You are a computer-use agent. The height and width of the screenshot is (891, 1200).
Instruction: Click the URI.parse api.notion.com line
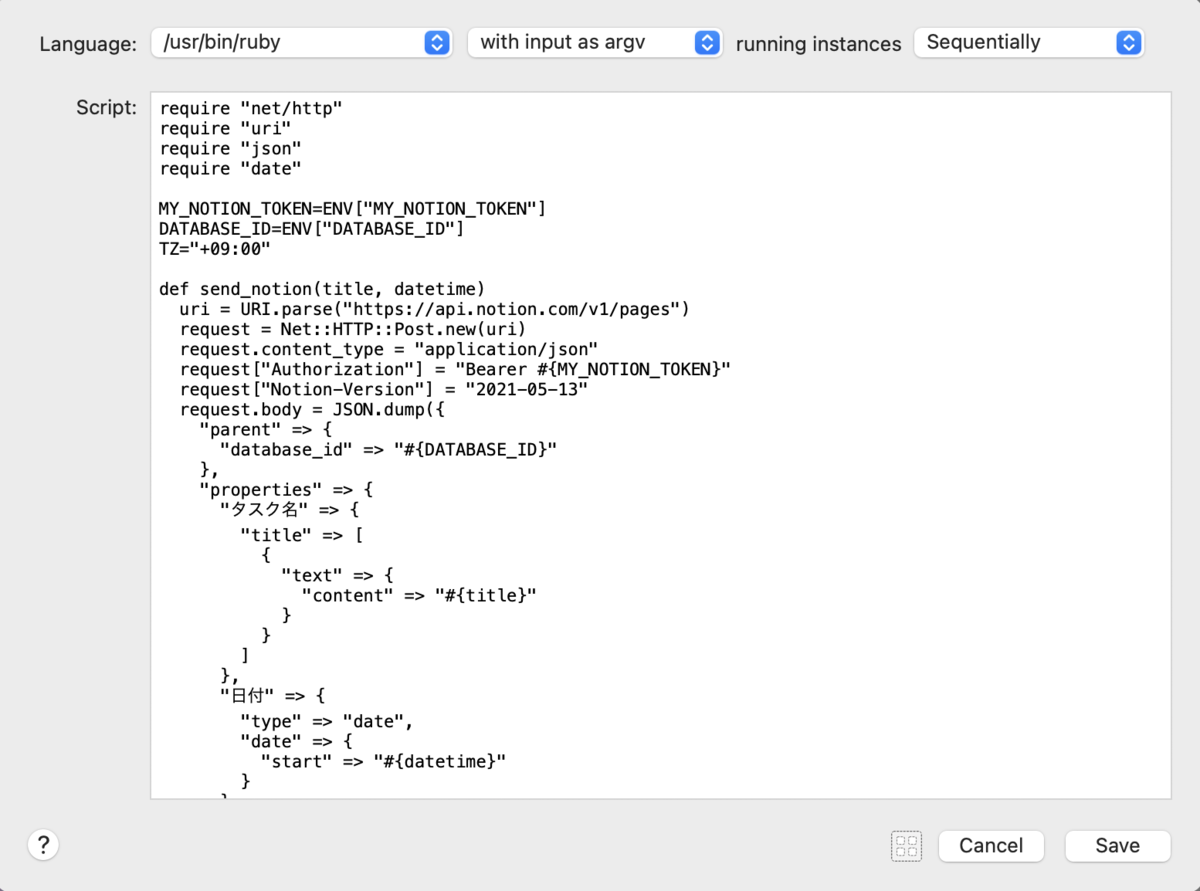(435, 309)
